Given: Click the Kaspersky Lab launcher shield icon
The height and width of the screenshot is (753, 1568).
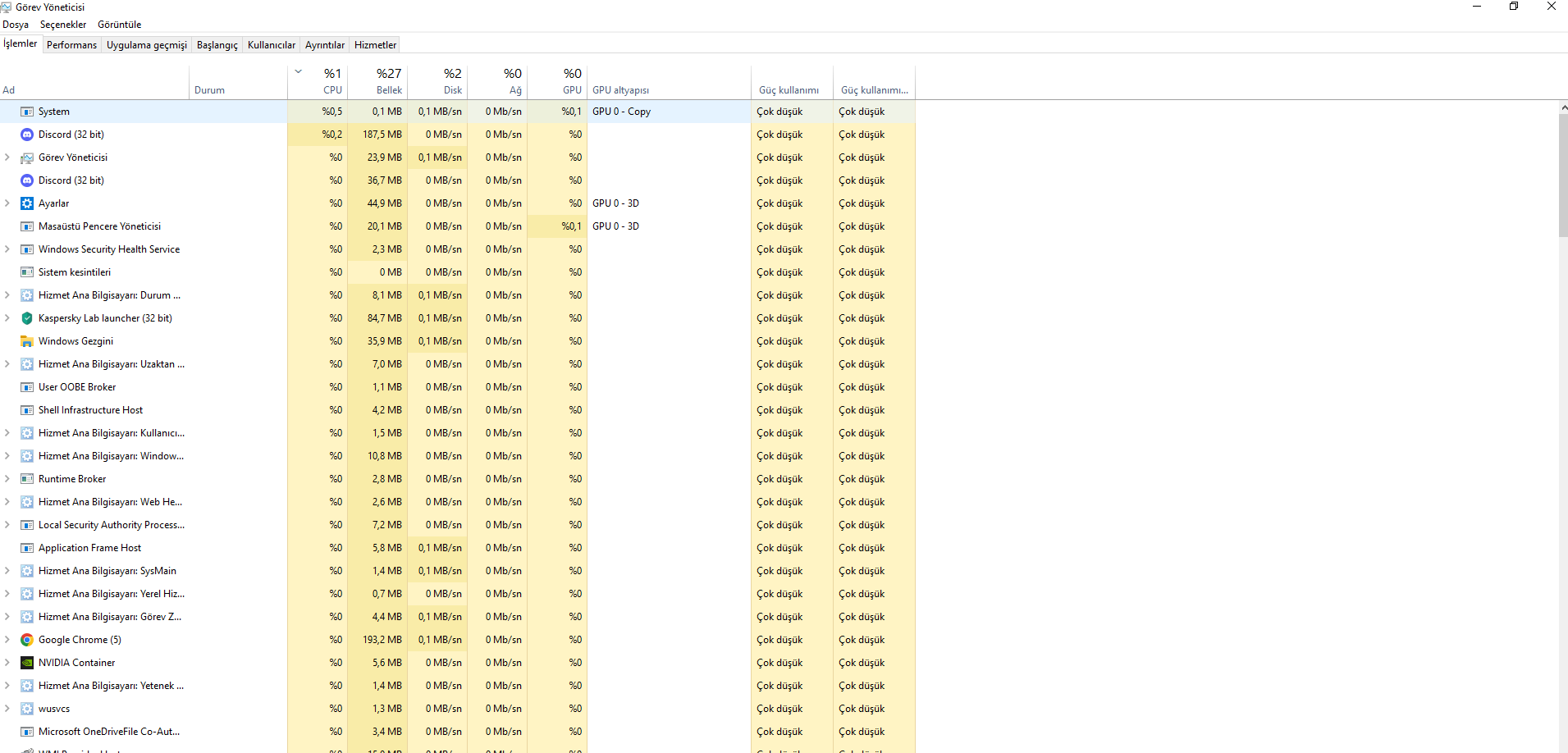Looking at the screenshot, I should [x=27, y=318].
